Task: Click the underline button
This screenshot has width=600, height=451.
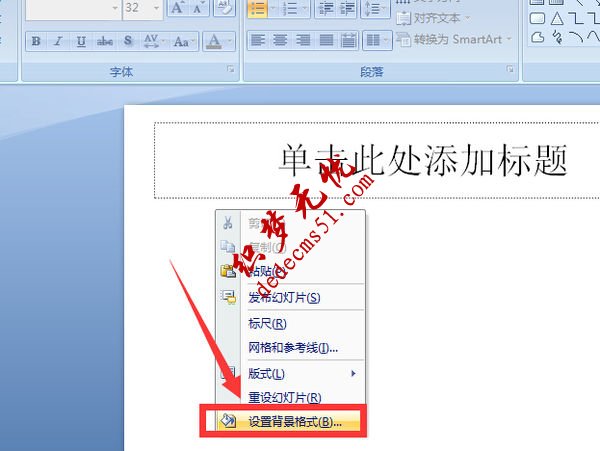Action: pyautogui.click(x=80, y=42)
